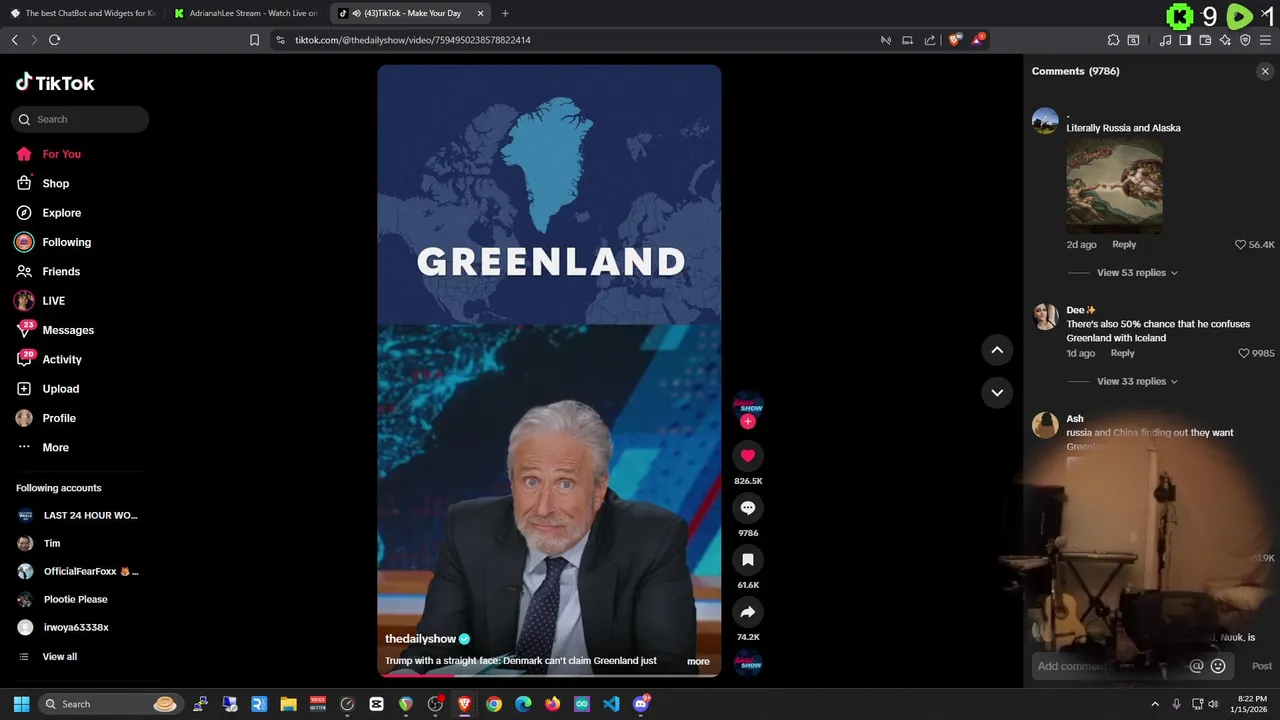The image size is (1280, 720).
Task: Click the TikTok search field
Action: click(80, 119)
